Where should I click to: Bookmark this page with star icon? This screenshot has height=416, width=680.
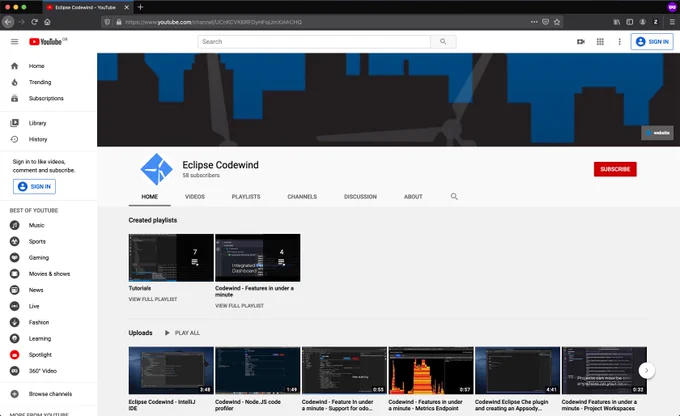pyautogui.click(x=557, y=22)
